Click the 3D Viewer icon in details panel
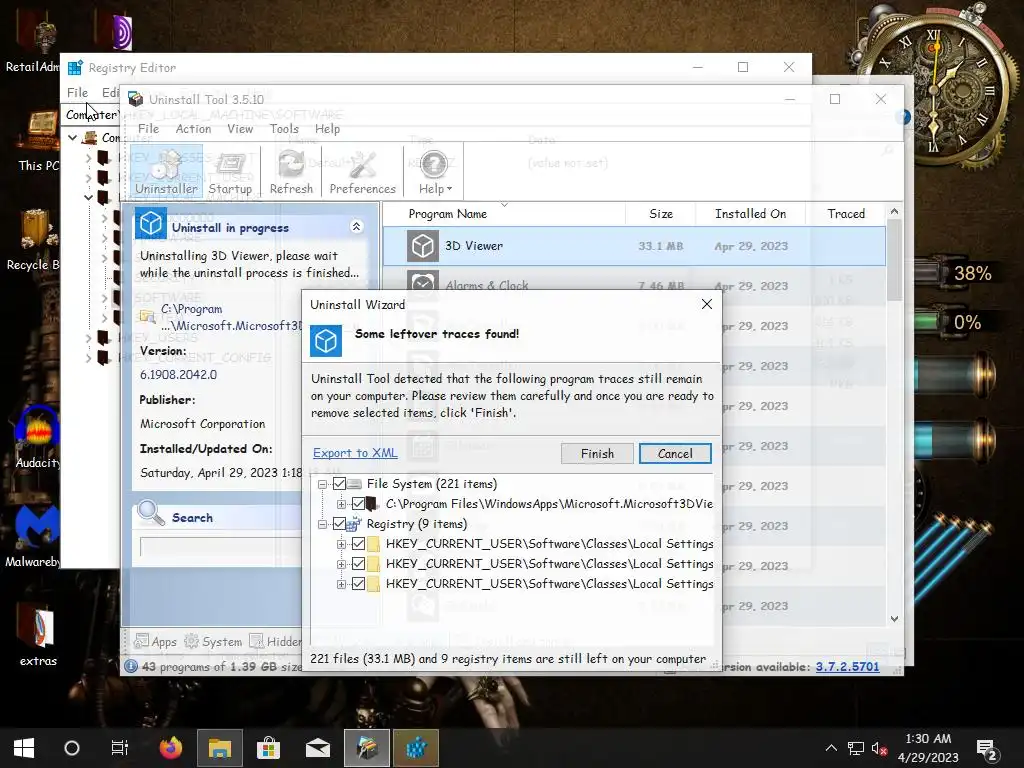Image resolution: width=1024 pixels, height=768 pixels. pos(151,223)
